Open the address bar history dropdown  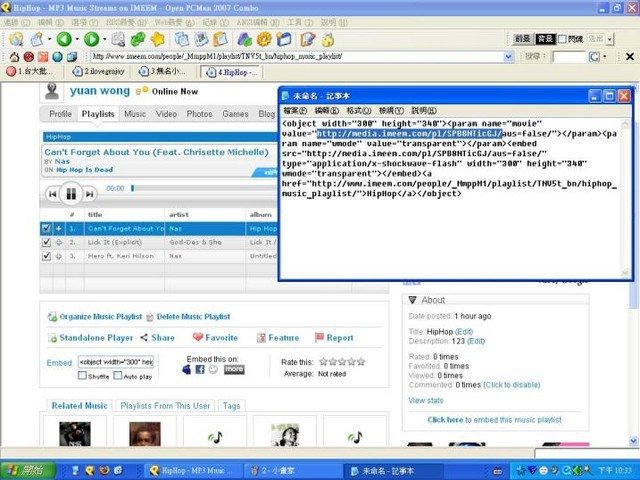(x=509, y=57)
